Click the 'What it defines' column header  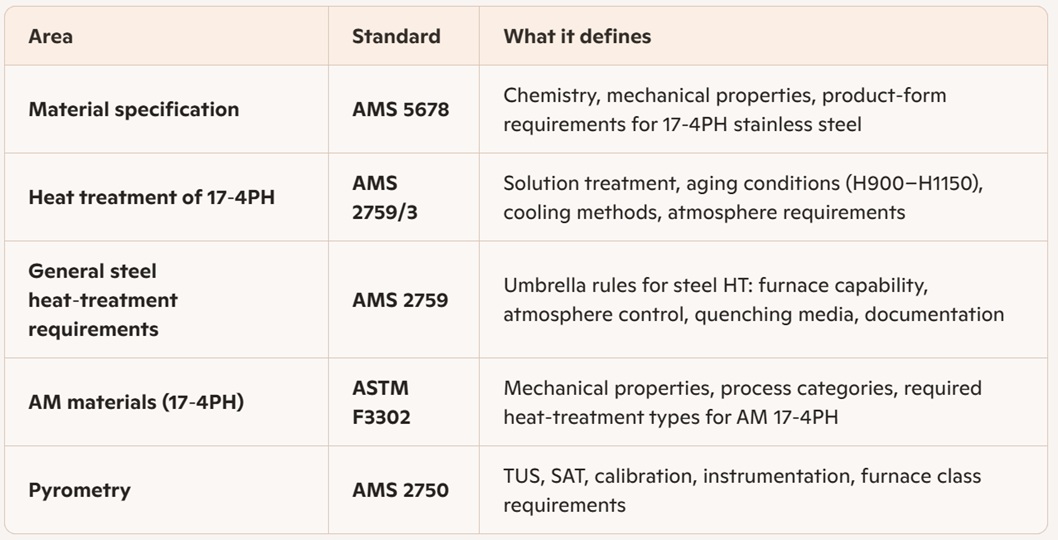(x=577, y=36)
